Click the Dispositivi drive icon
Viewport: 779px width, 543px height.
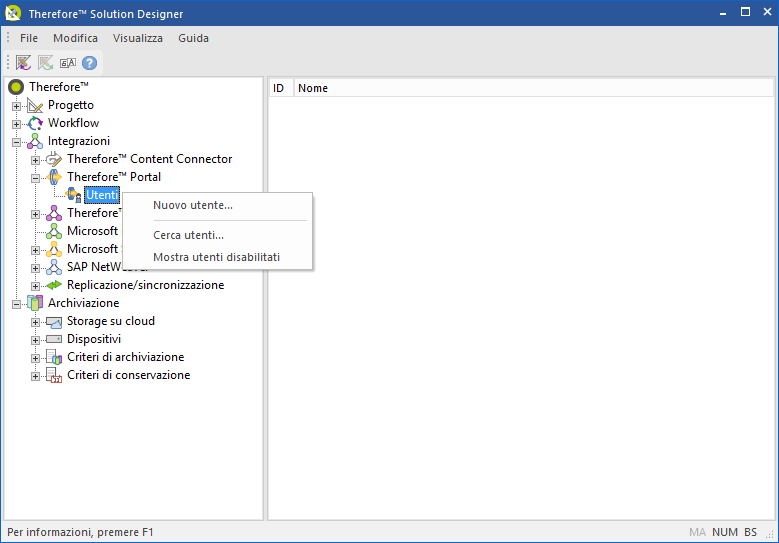click(54, 339)
